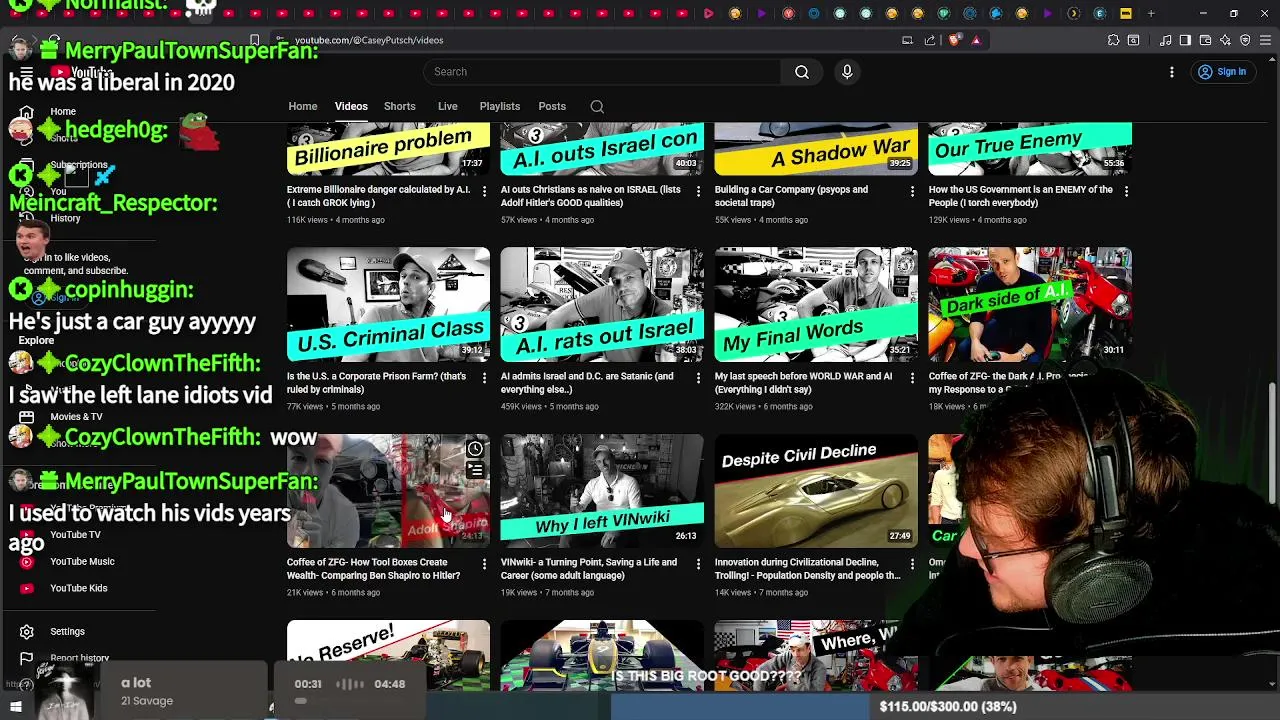Open the Playlists tab
The width and height of the screenshot is (1280, 720).
pos(500,106)
